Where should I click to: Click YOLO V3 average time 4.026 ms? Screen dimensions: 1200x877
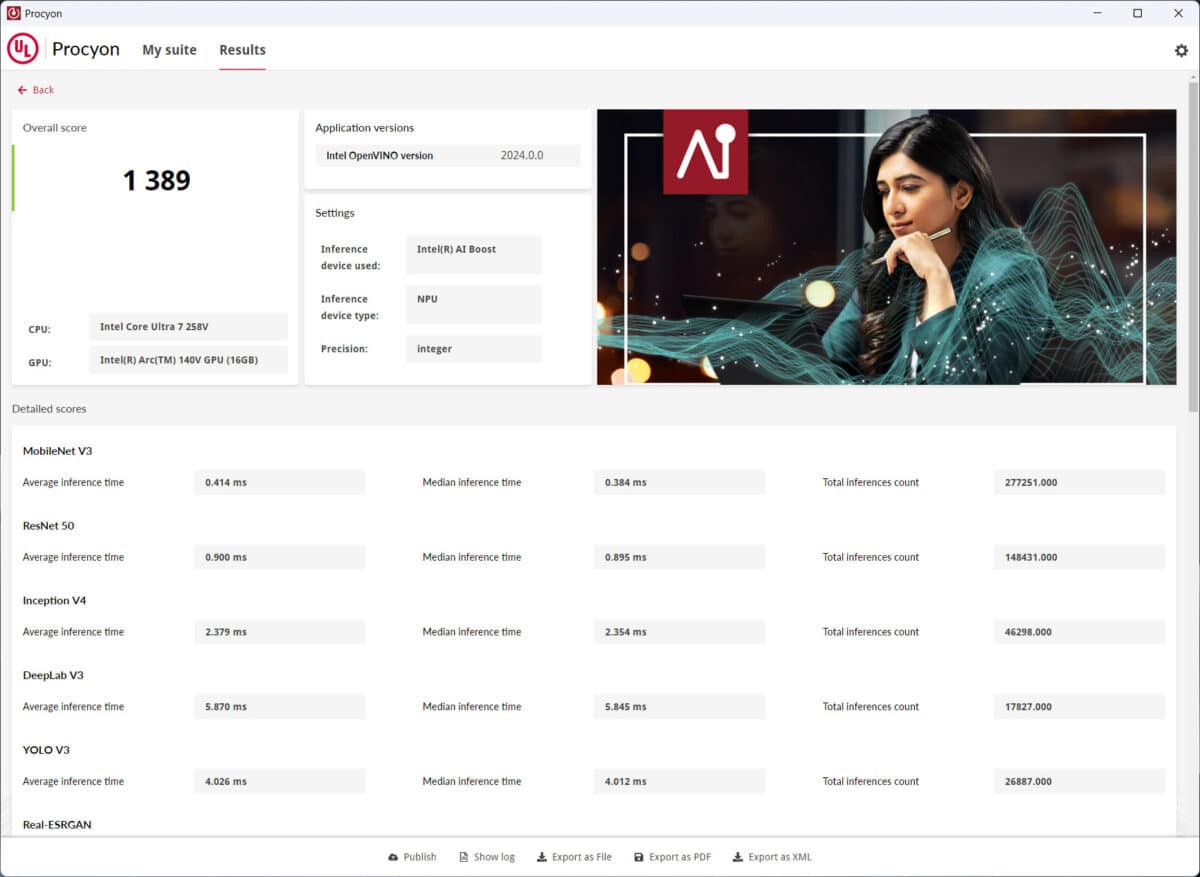[x=280, y=782]
